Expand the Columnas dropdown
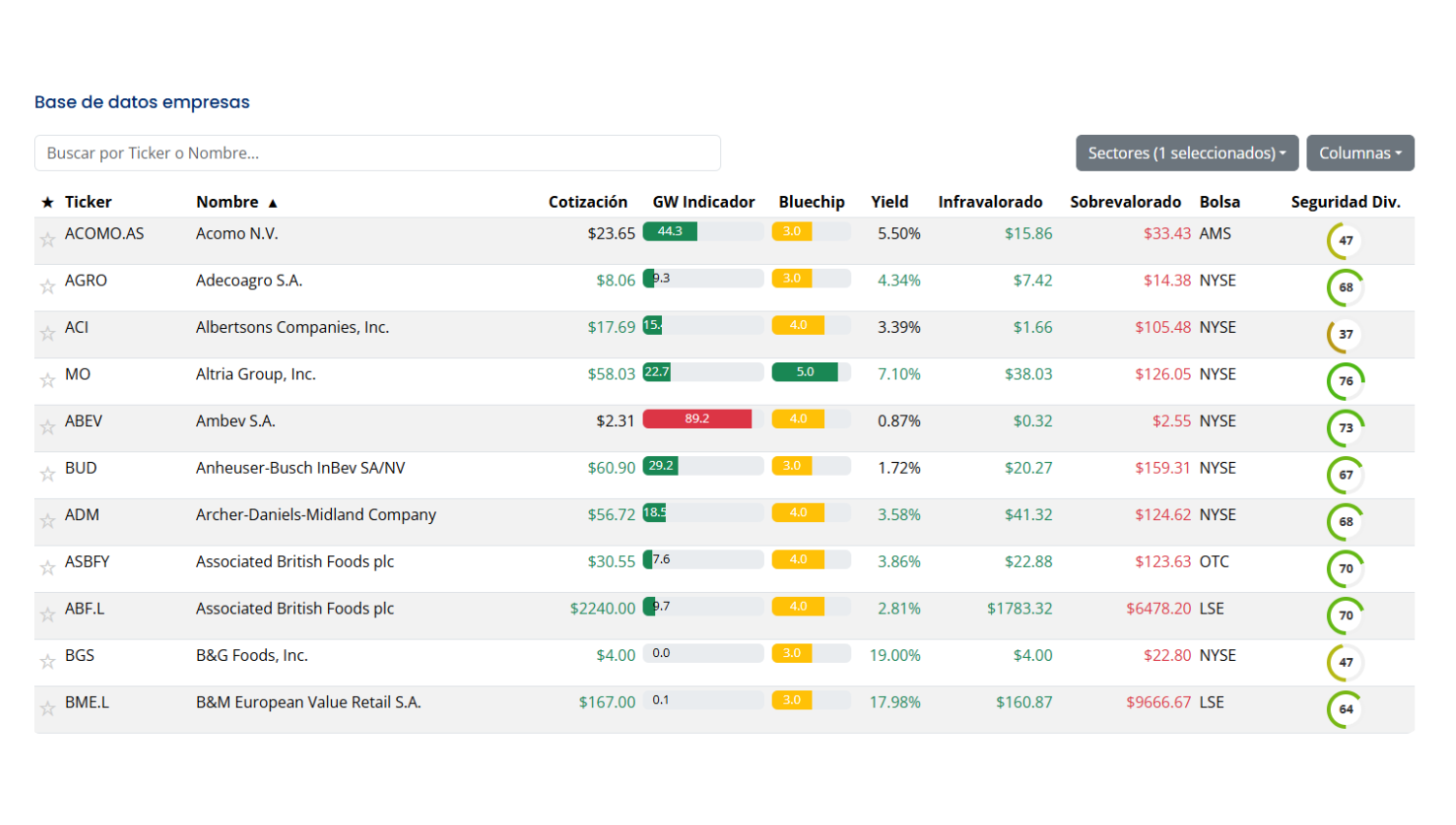Viewport: 1456px width, 825px height. pos(1359,153)
